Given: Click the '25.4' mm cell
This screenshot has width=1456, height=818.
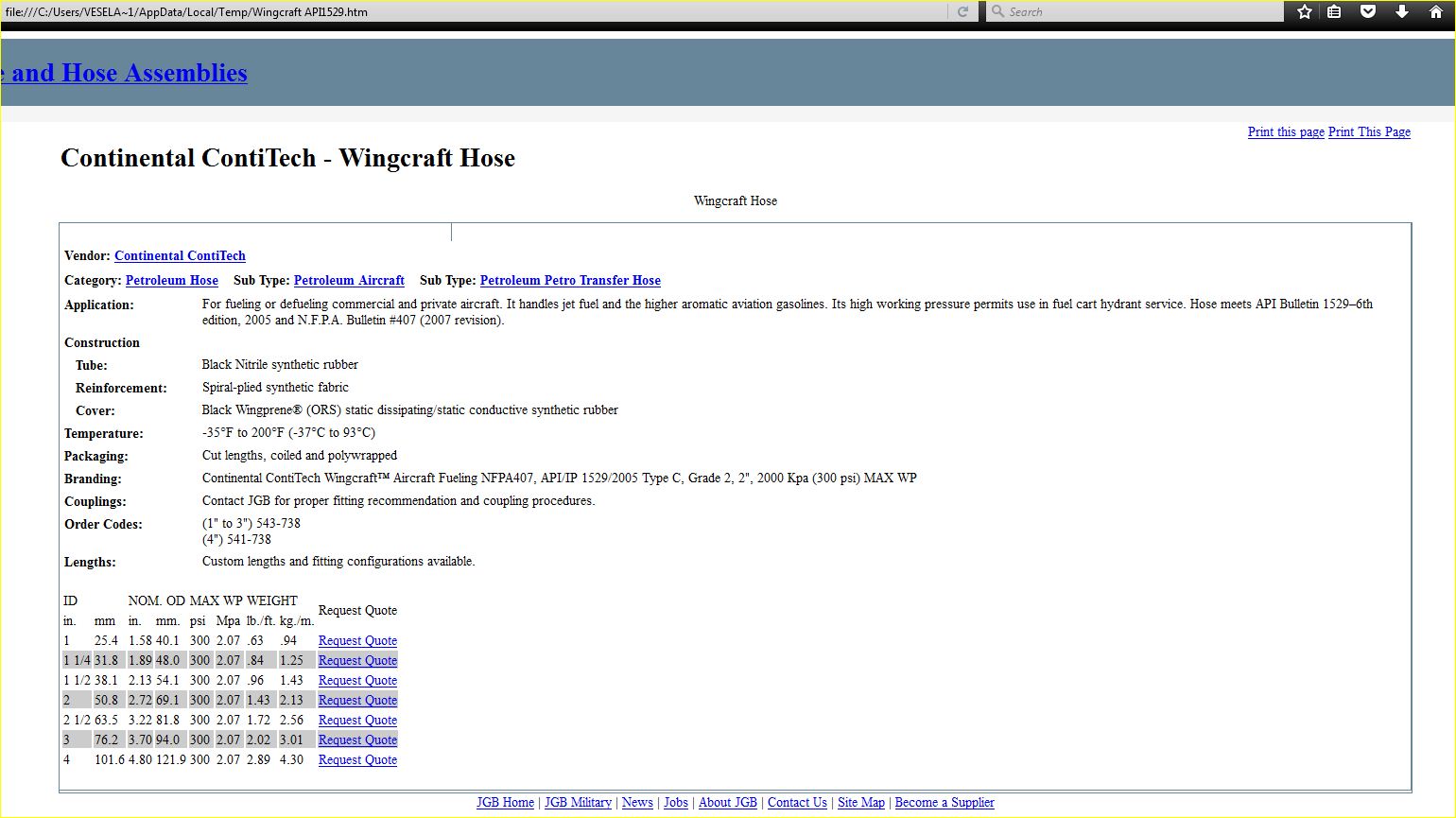Looking at the screenshot, I should (x=106, y=641).
